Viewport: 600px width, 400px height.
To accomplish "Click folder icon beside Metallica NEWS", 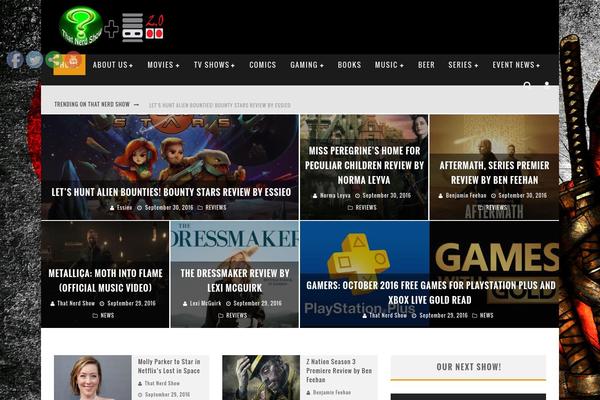I will pos(95,316).
